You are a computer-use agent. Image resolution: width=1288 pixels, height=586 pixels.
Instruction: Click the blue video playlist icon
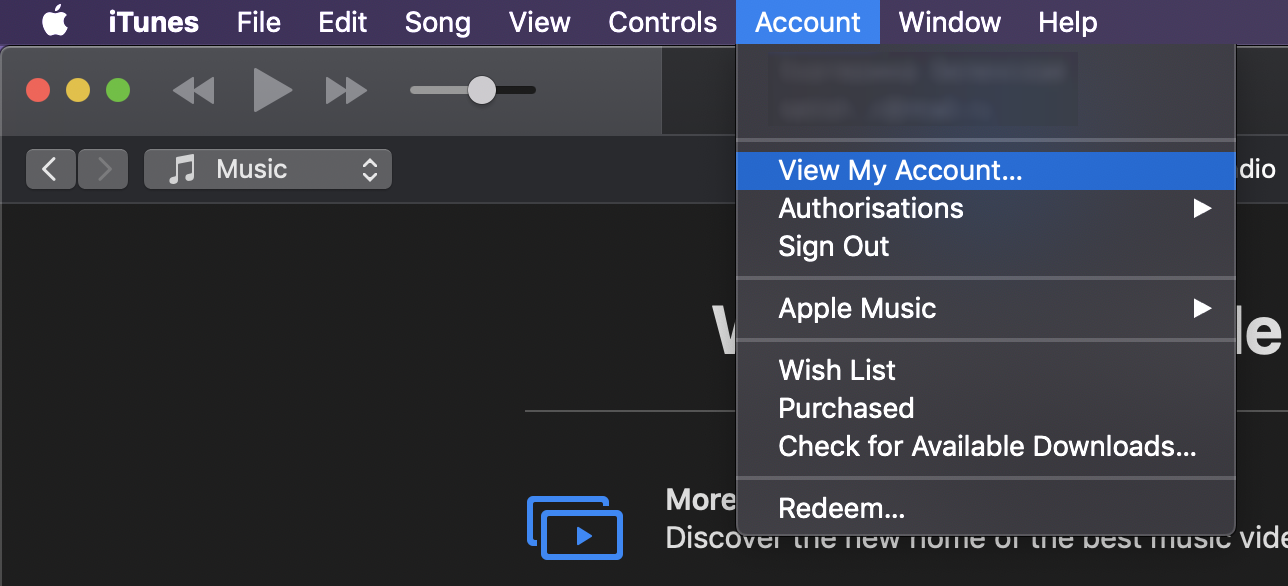(x=575, y=527)
